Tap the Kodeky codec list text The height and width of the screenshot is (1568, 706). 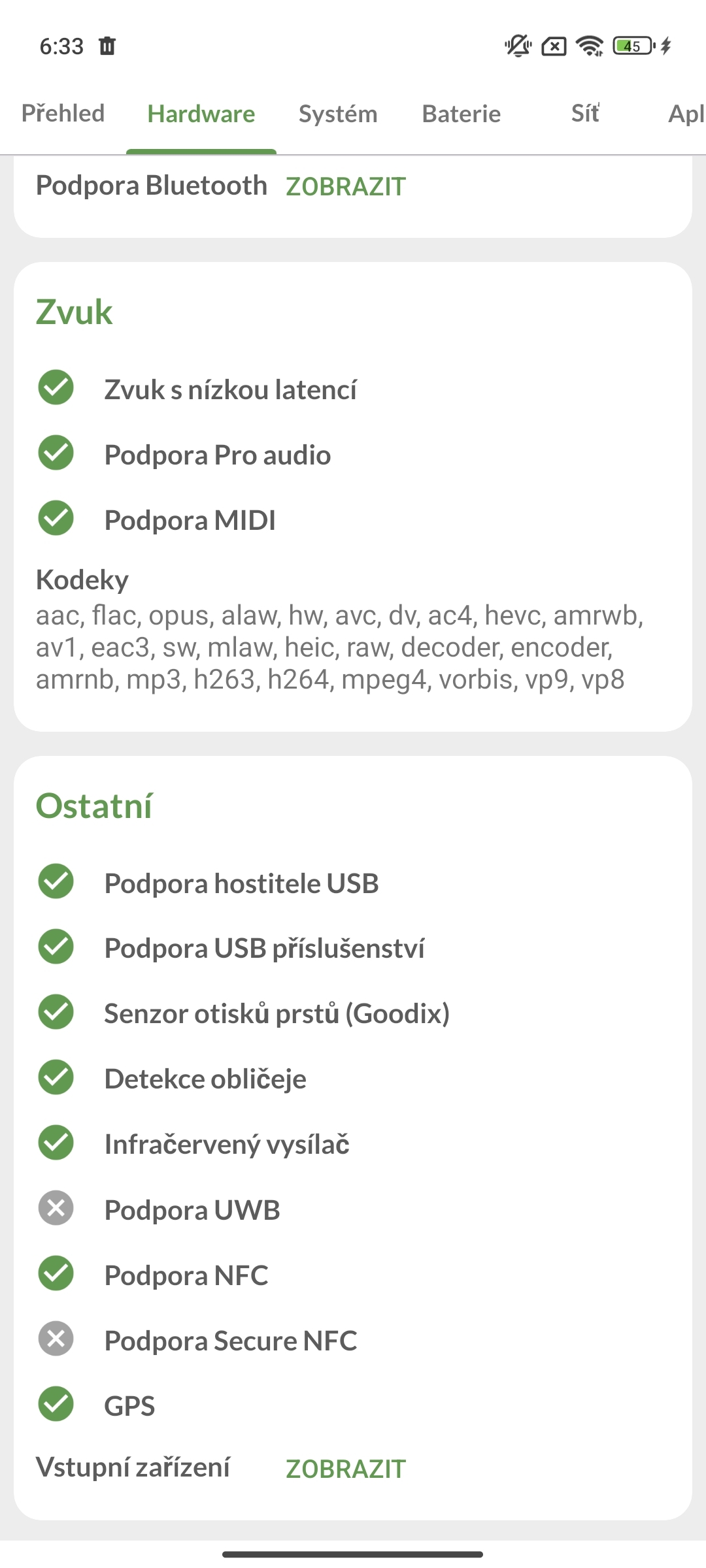coord(339,647)
